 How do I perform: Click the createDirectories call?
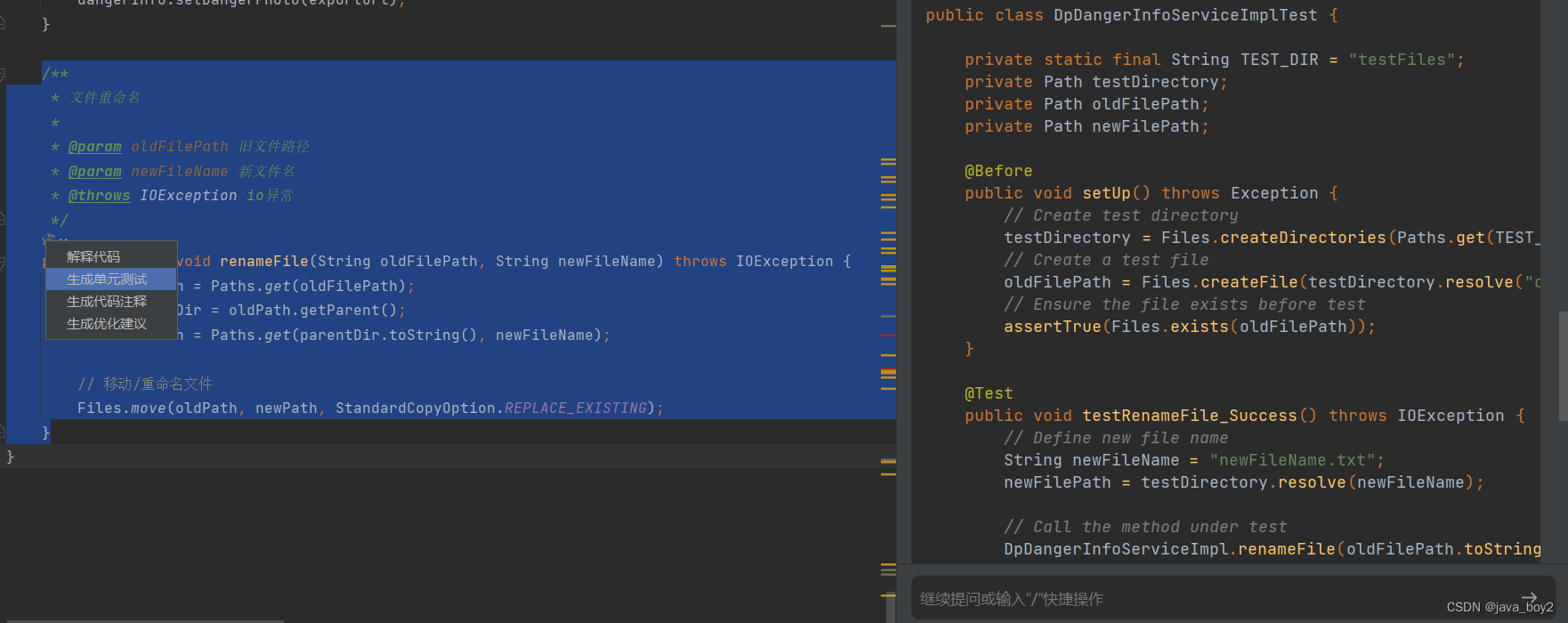pyautogui.click(x=1303, y=238)
